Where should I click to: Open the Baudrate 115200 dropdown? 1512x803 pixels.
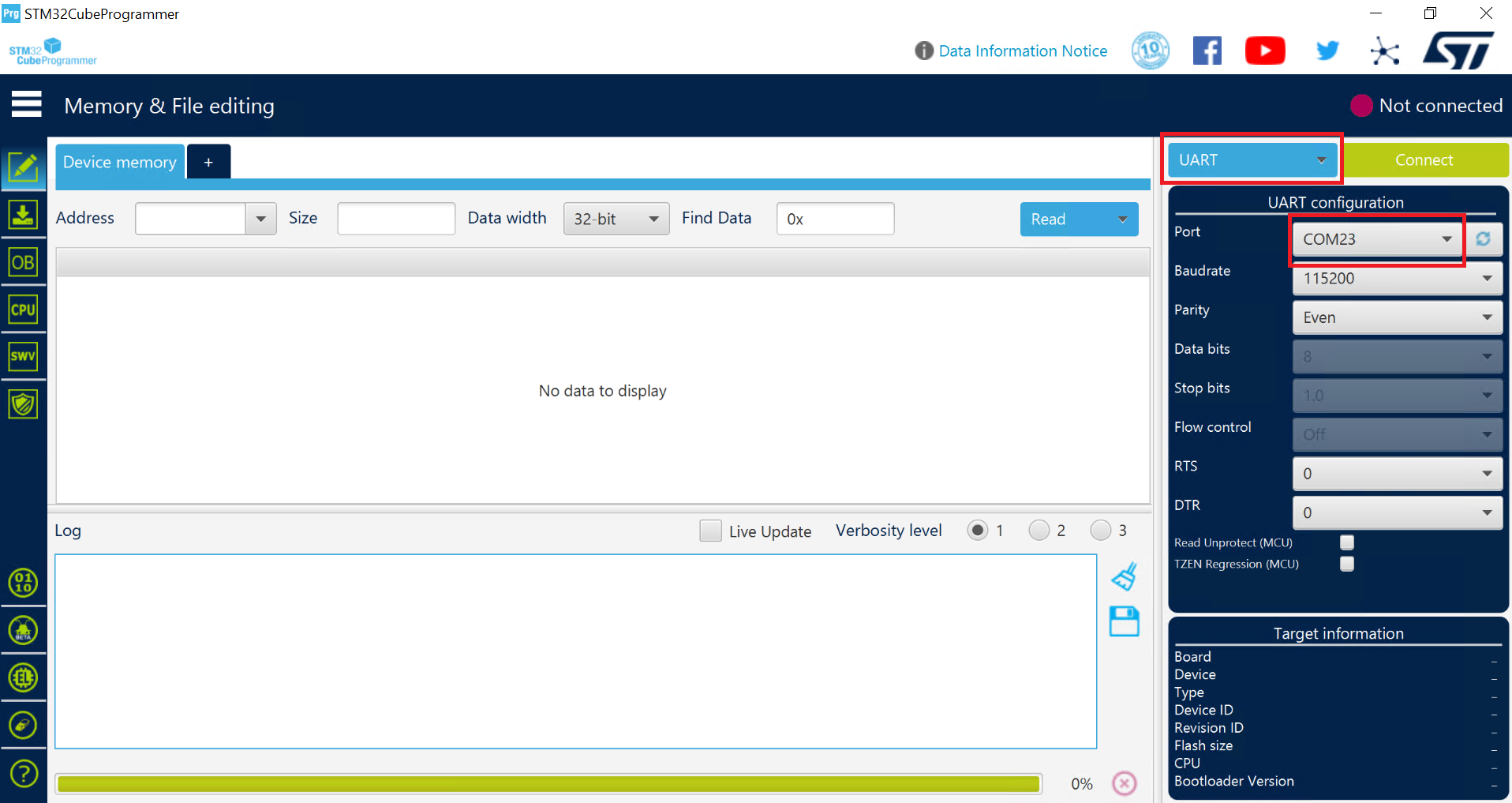[x=1397, y=278]
